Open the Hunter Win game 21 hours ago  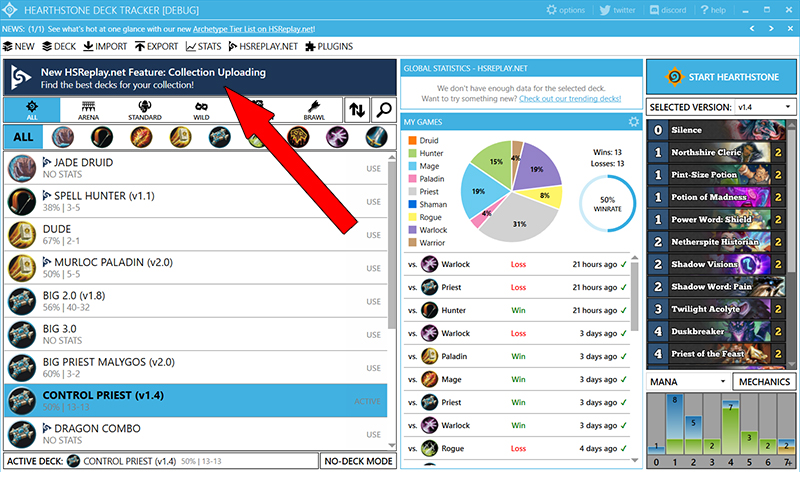point(517,310)
